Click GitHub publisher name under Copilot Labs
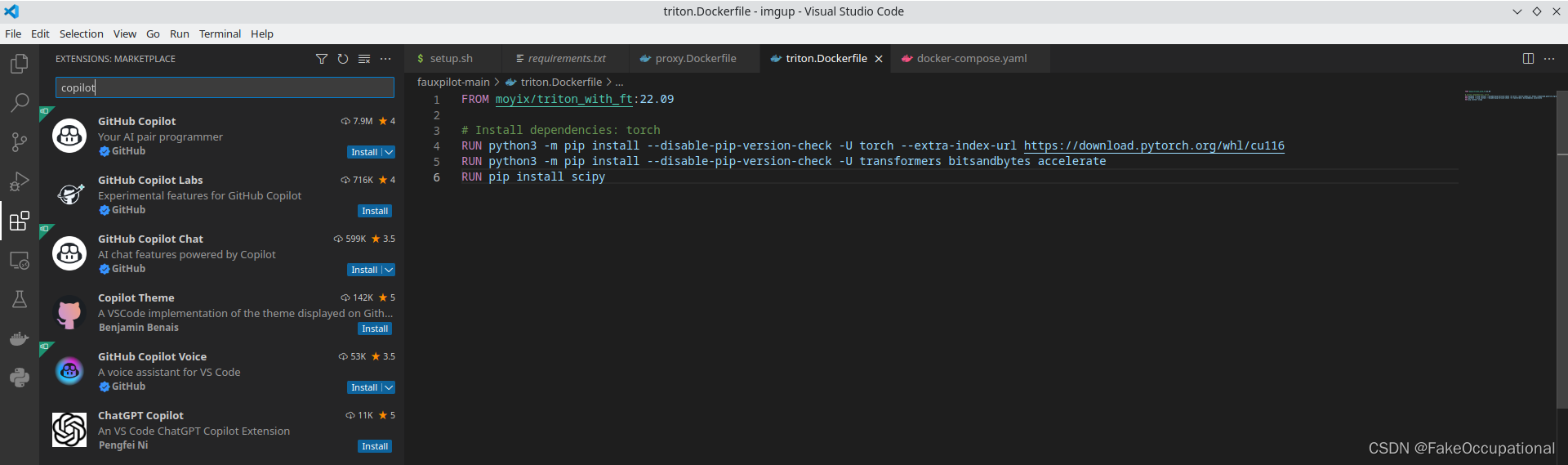The image size is (1568, 465). pos(128,210)
